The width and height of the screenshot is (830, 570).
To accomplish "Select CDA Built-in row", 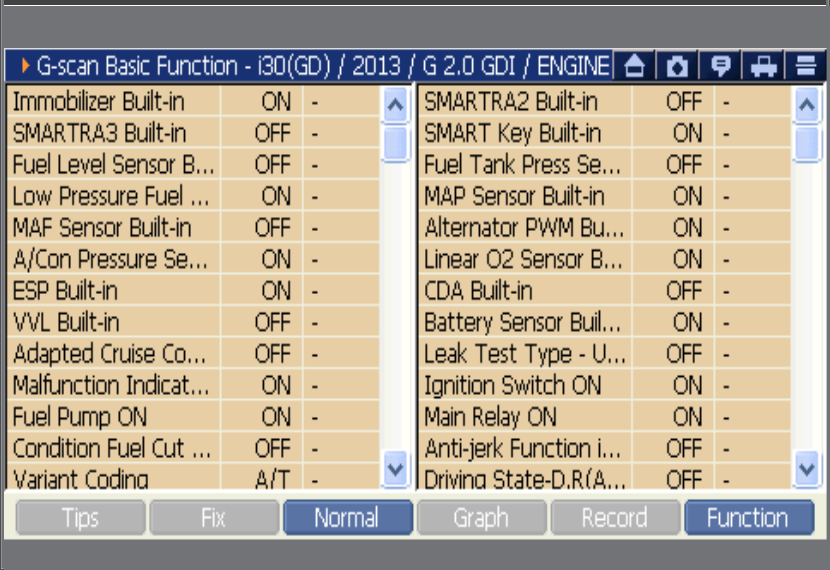I will point(605,291).
